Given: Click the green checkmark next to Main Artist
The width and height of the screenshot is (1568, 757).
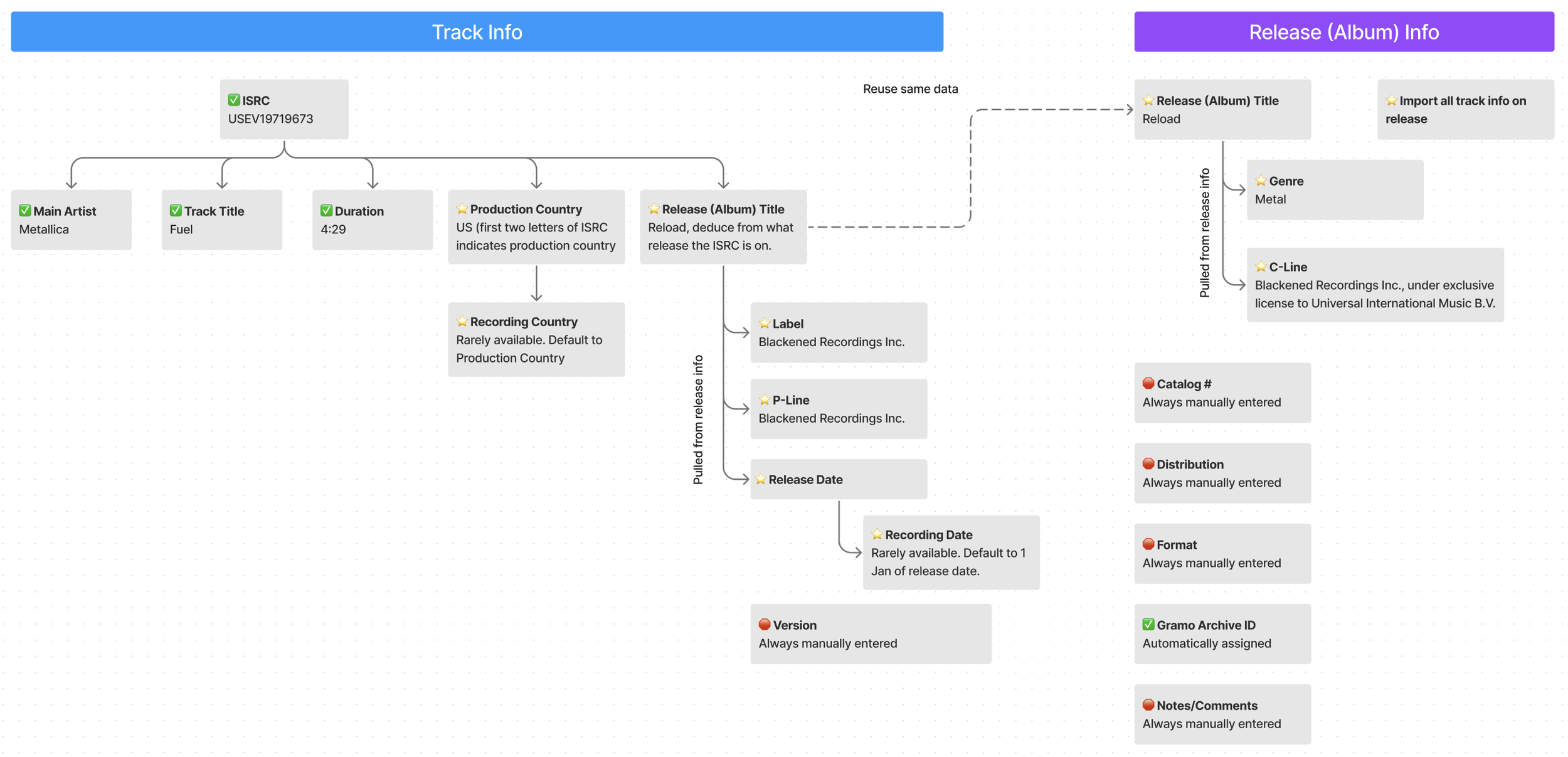Looking at the screenshot, I should pyautogui.click(x=25, y=210).
